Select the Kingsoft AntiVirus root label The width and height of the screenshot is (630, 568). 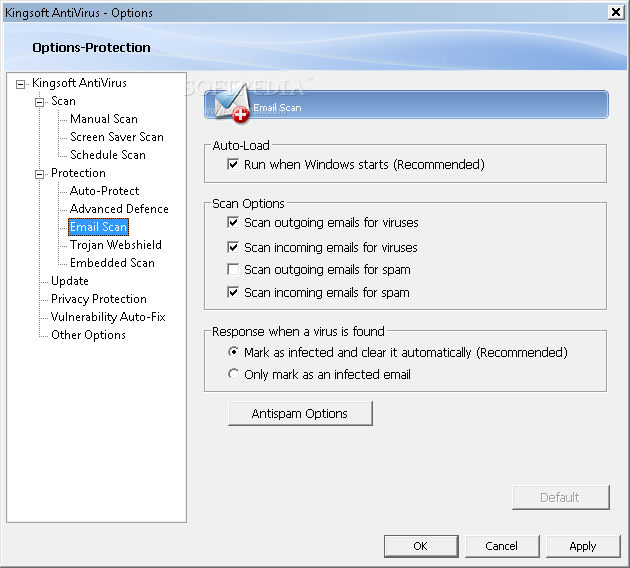tap(79, 83)
